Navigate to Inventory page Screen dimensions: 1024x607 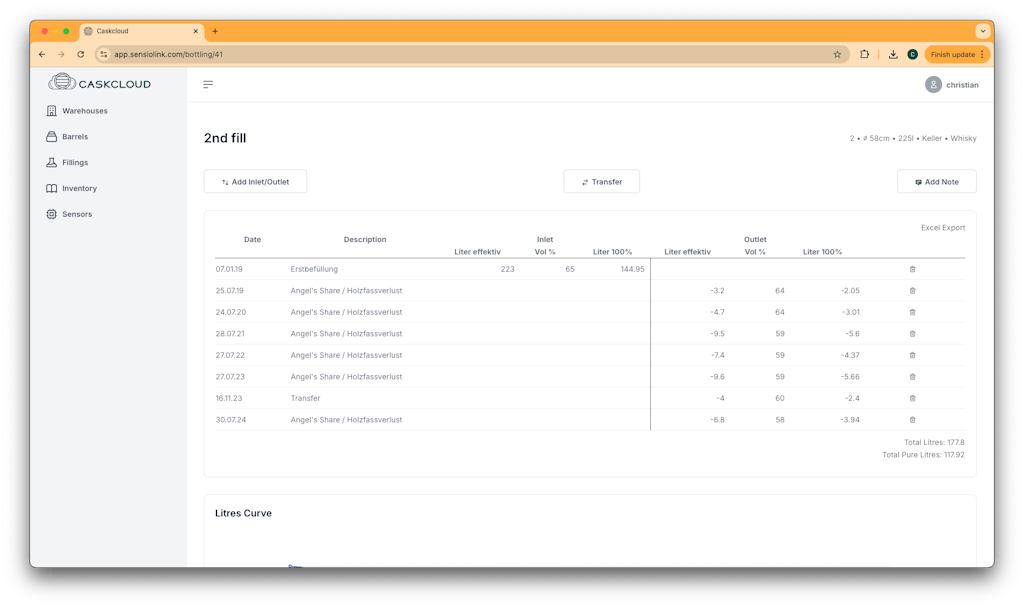point(79,188)
